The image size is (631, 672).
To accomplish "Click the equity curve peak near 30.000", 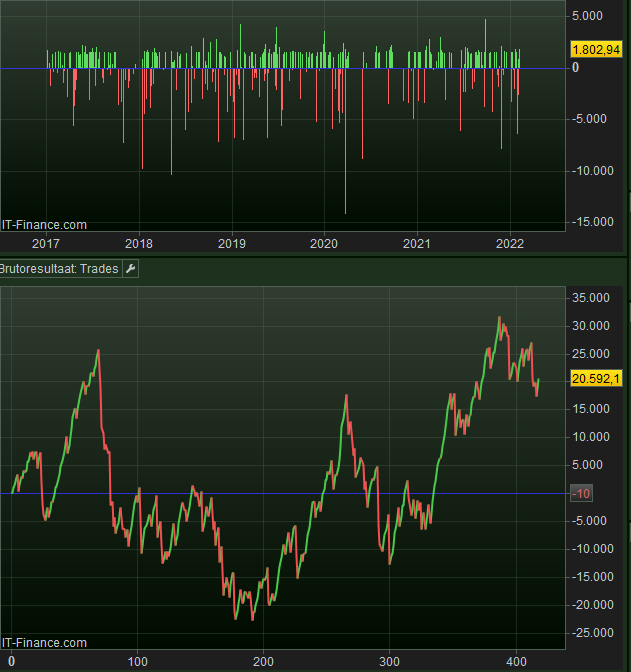I will point(499,318).
